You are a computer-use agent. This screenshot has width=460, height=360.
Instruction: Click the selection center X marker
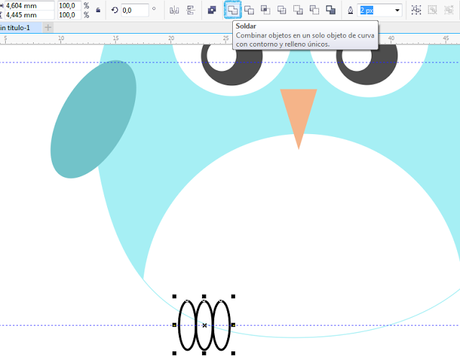click(204, 325)
